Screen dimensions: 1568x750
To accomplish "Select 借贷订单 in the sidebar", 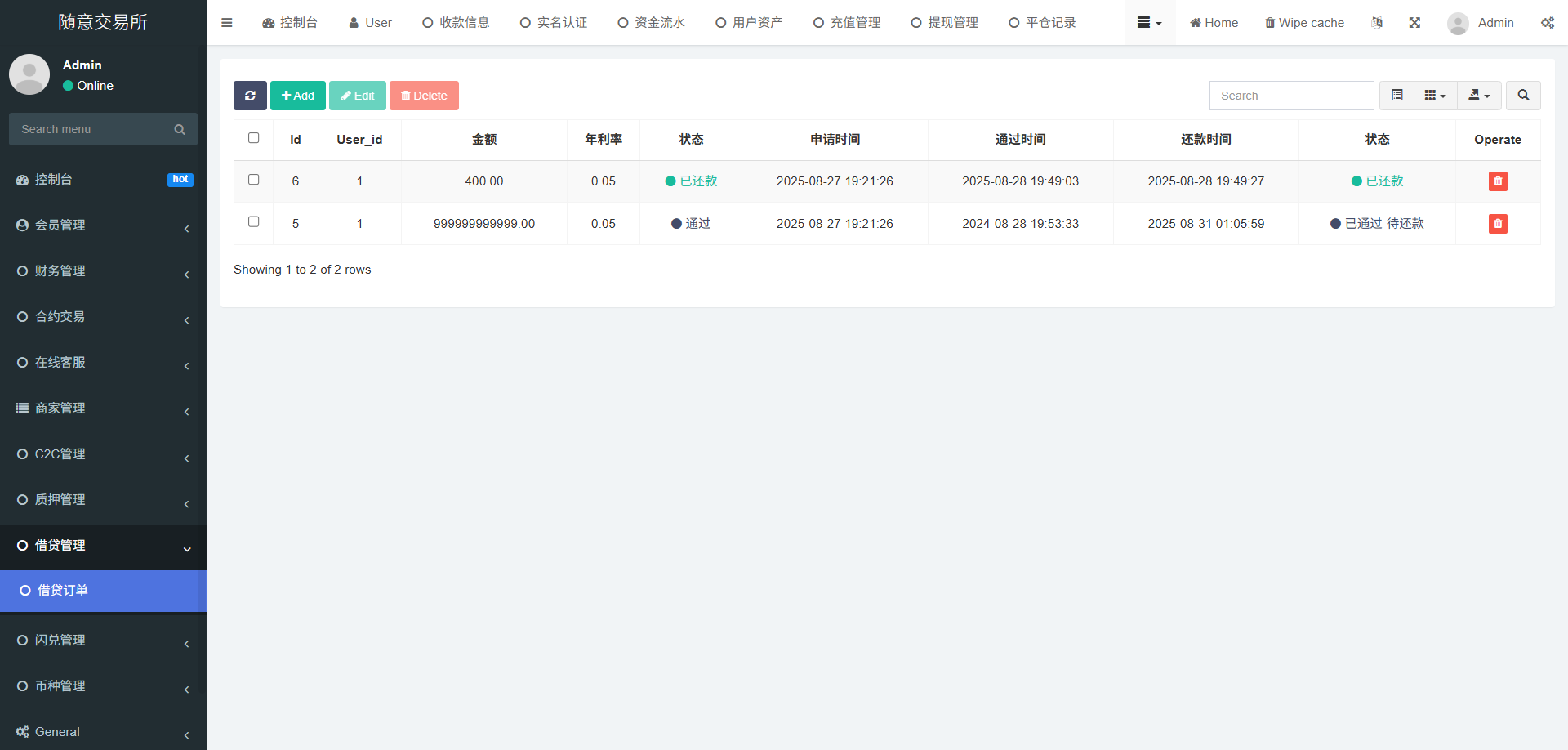I will (x=103, y=591).
